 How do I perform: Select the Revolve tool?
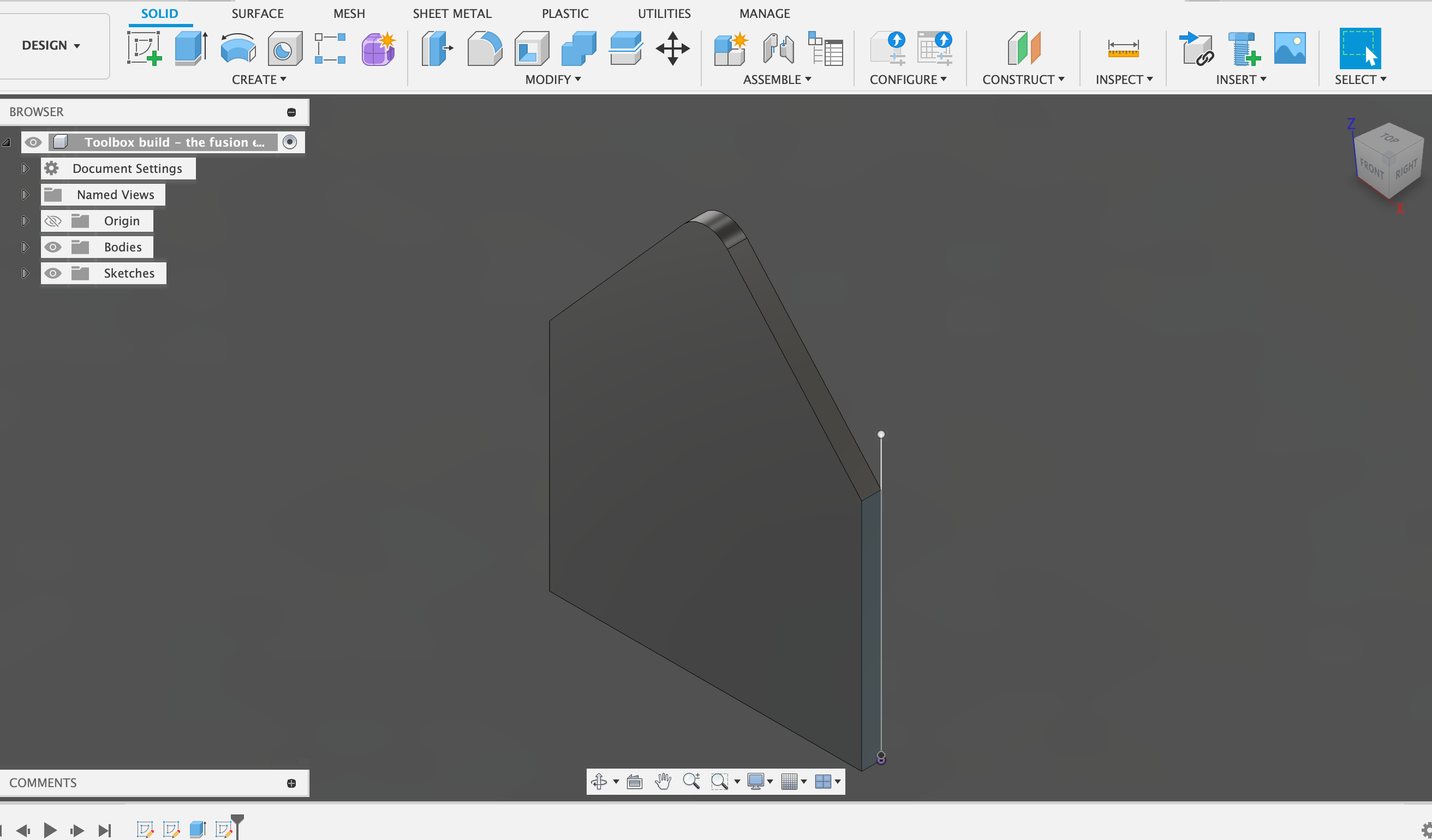(x=238, y=49)
